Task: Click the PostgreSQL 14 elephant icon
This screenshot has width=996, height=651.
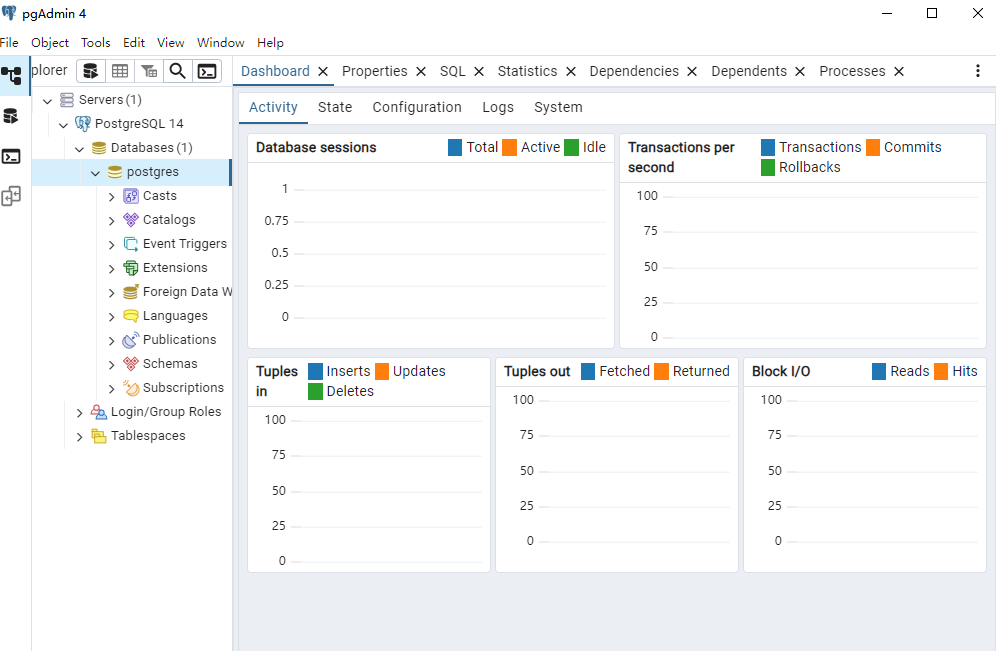Action: click(x=83, y=123)
